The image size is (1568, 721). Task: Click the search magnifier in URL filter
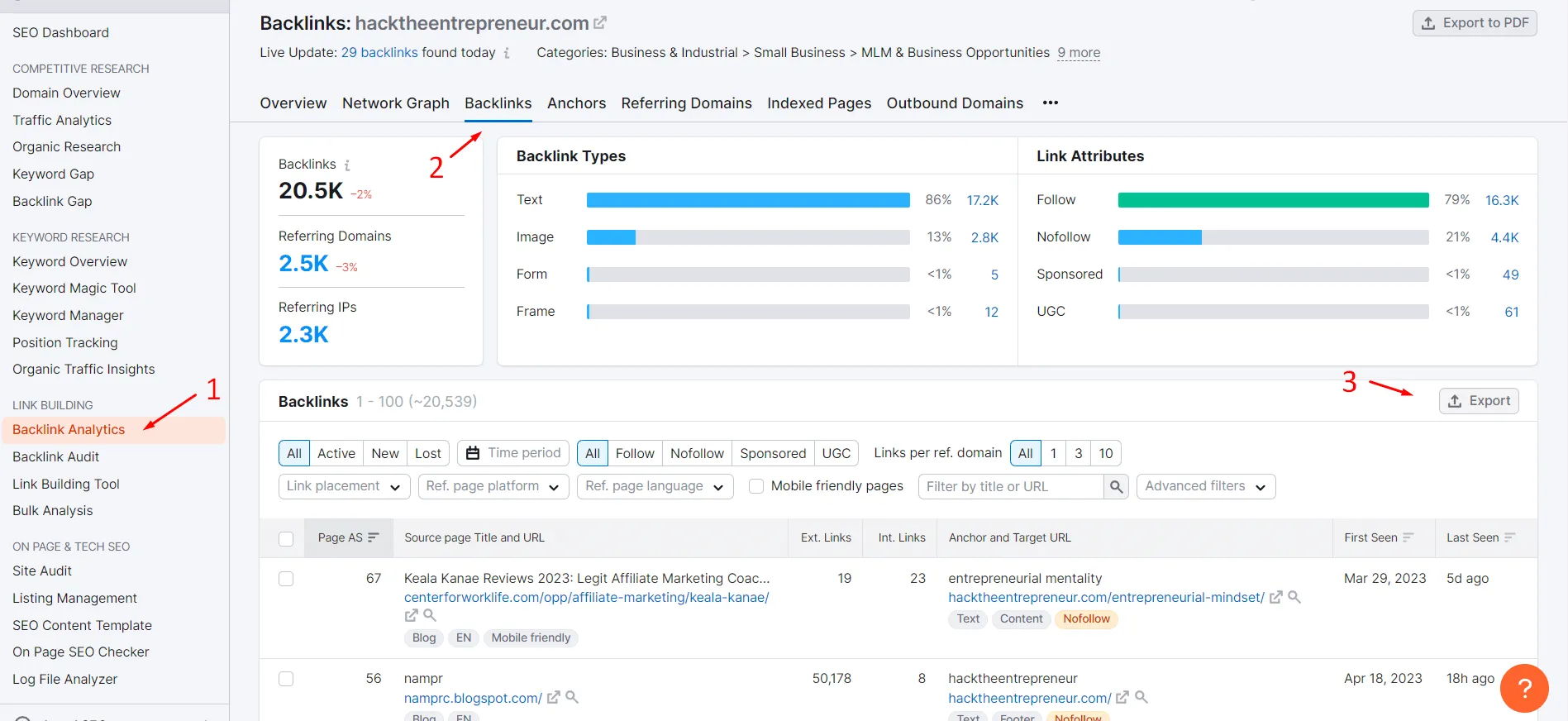[x=1116, y=486]
